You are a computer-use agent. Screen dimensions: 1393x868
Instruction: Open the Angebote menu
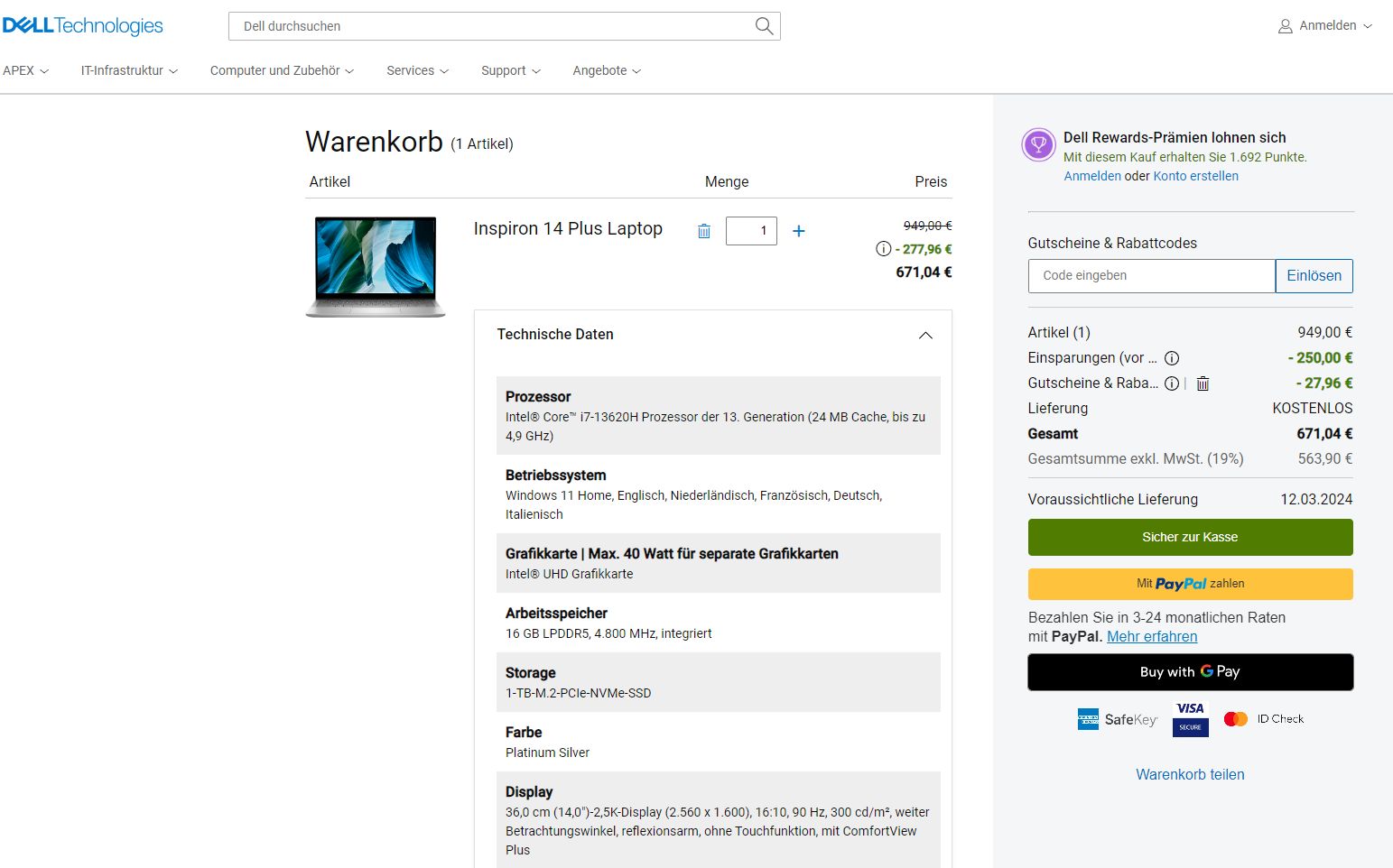coord(607,70)
